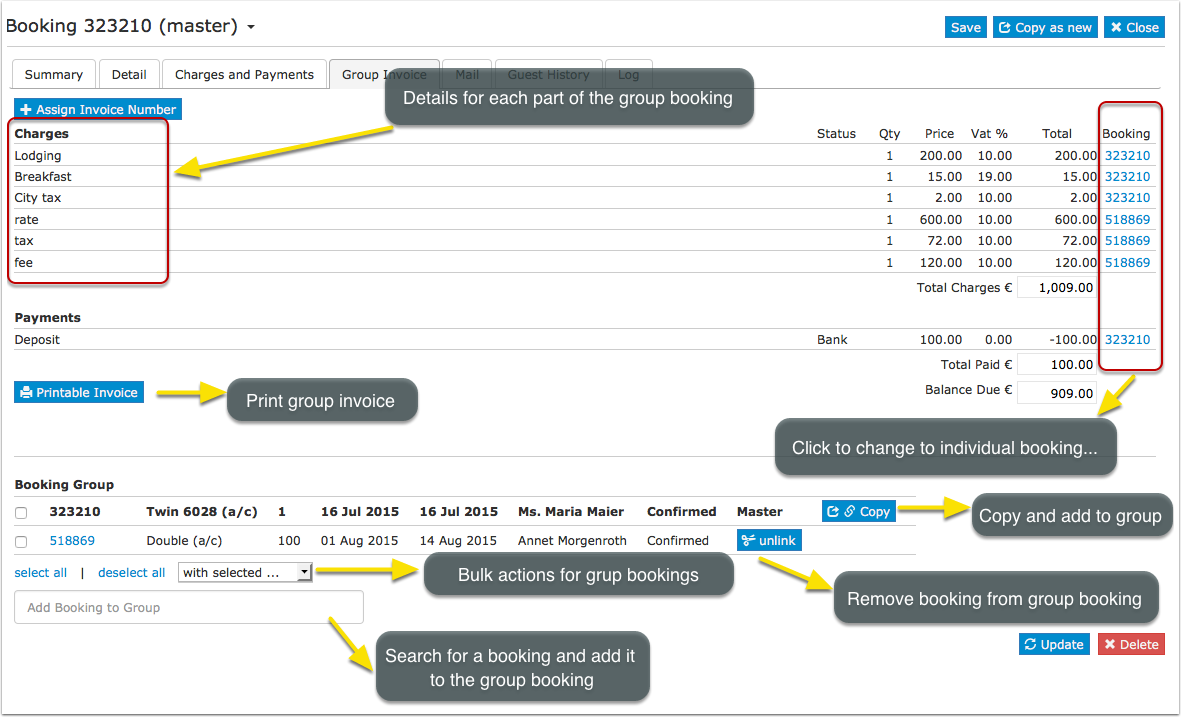Click the Update button

point(1054,645)
